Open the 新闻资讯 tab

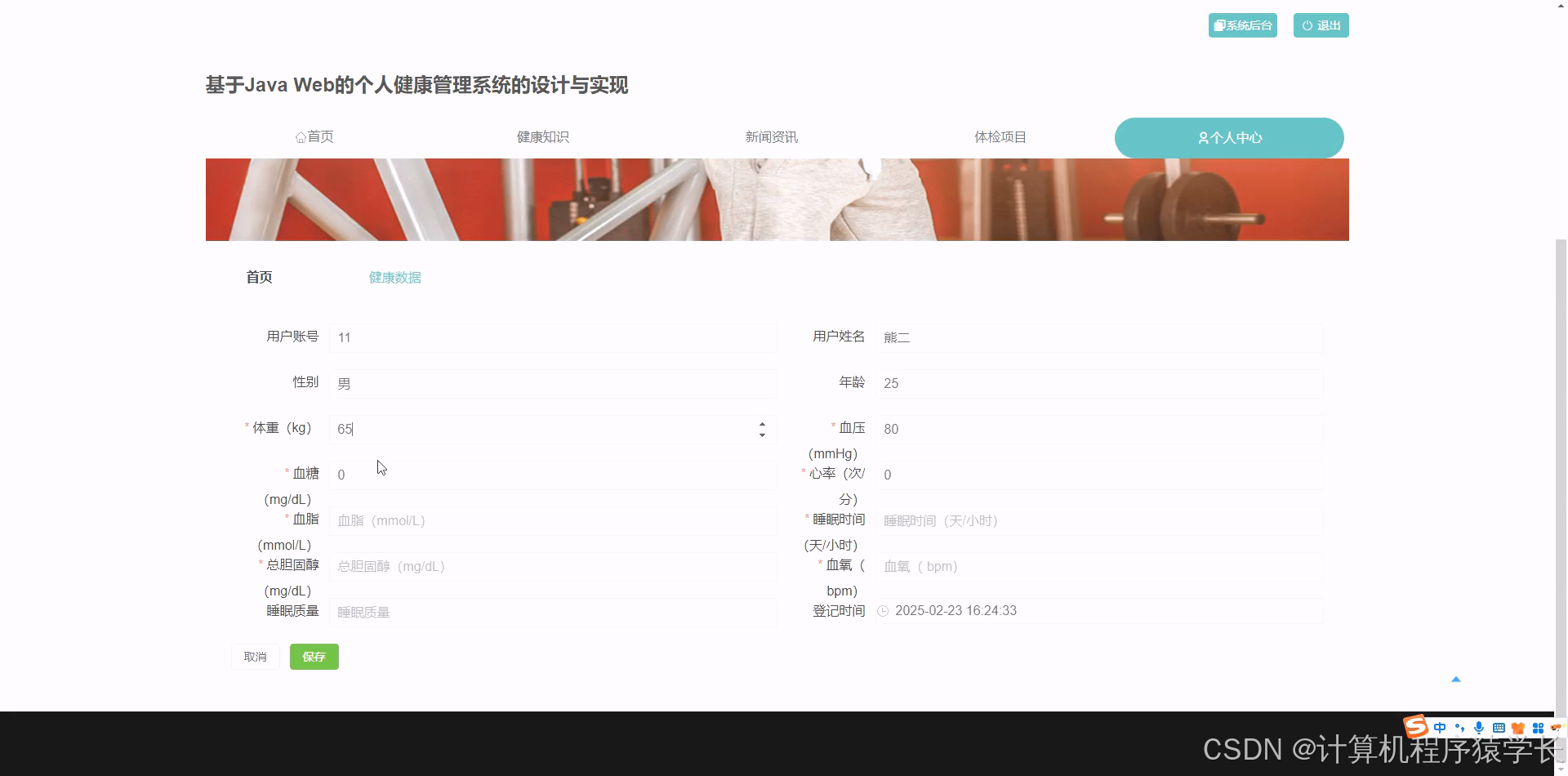click(770, 137)
